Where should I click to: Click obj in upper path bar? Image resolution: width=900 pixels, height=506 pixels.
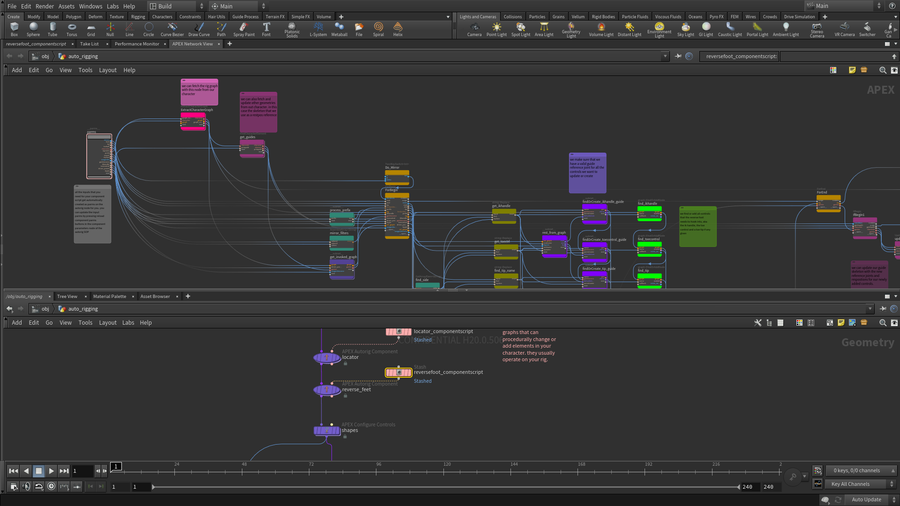click(x=45, y=56)
